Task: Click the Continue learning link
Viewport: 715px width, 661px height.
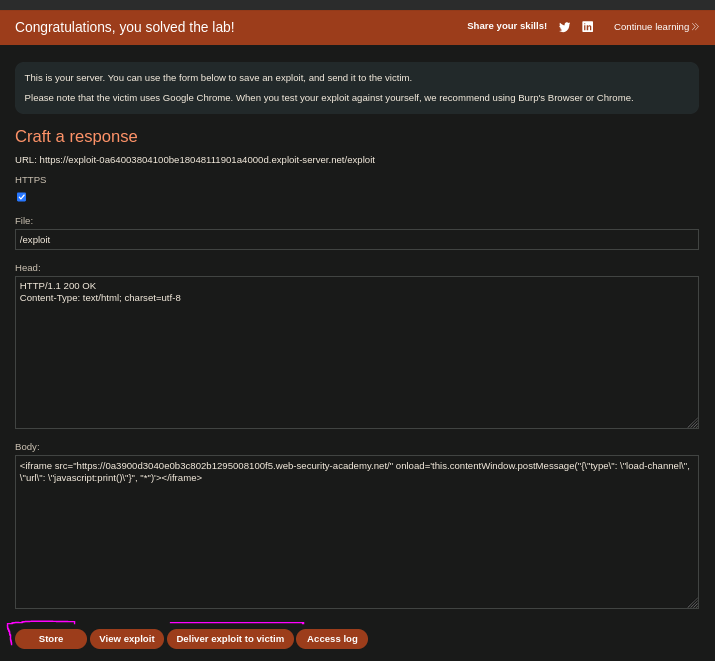Action: point(656,27)
